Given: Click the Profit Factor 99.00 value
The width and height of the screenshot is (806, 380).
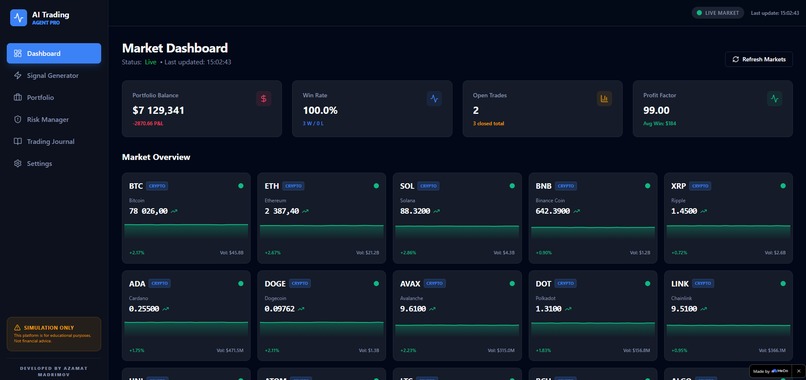Looking at the screenshot, I should (656, 111).
